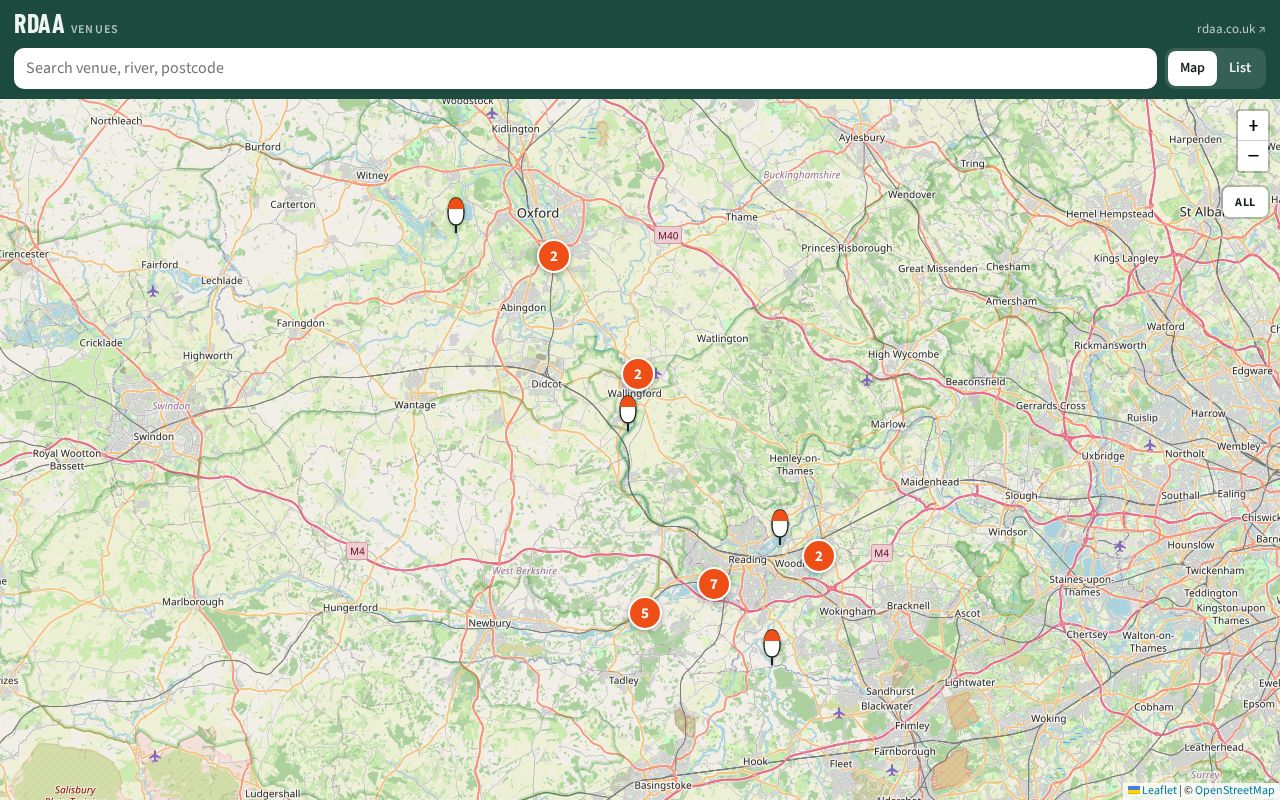
Task: Click the "Aylesbury" map label
Action: point(862,137)
